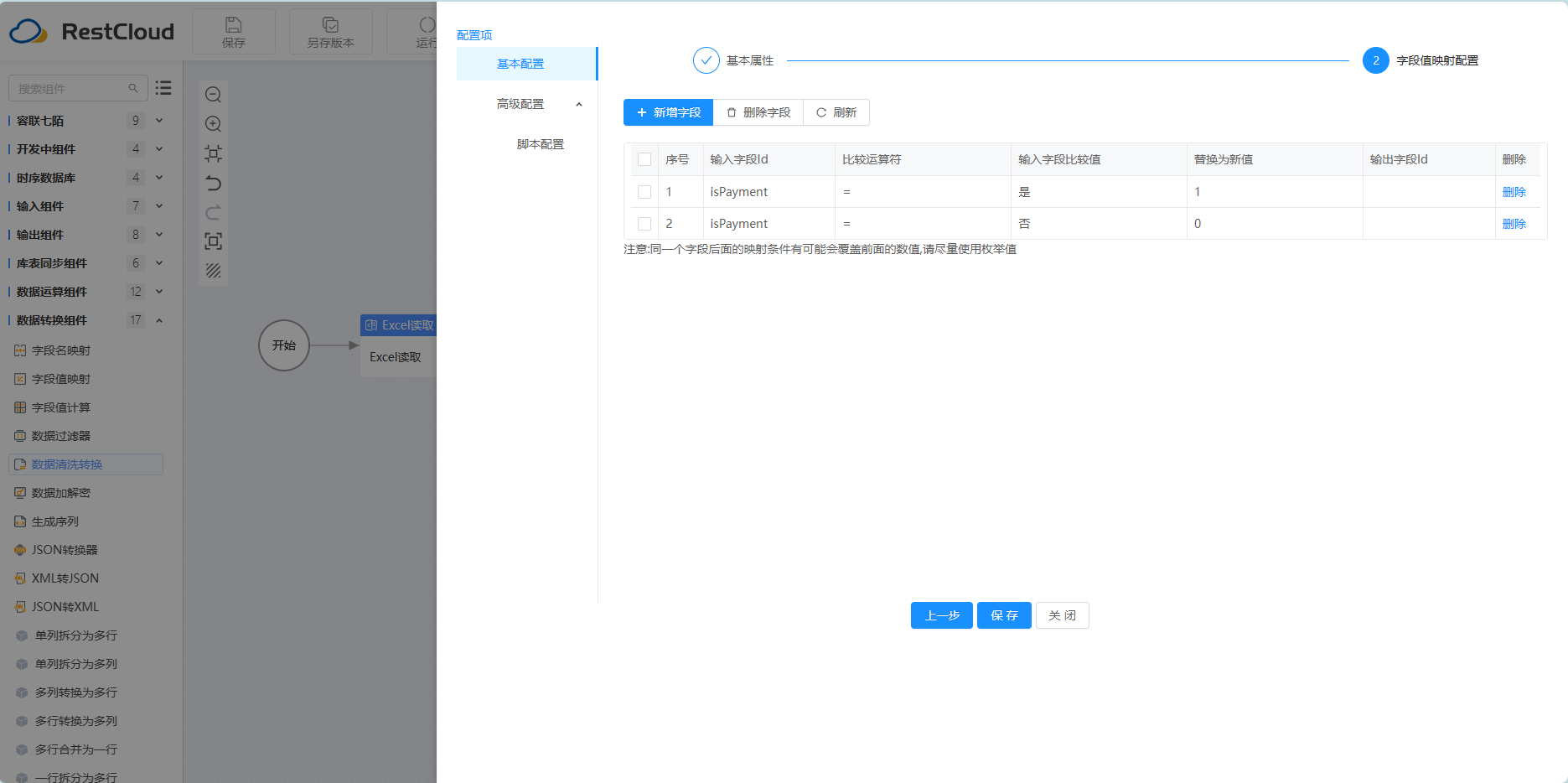This screenshot has width=1568, height=783.
Task: Expand the 输入组件 category
Action: (x=159, y=206)
